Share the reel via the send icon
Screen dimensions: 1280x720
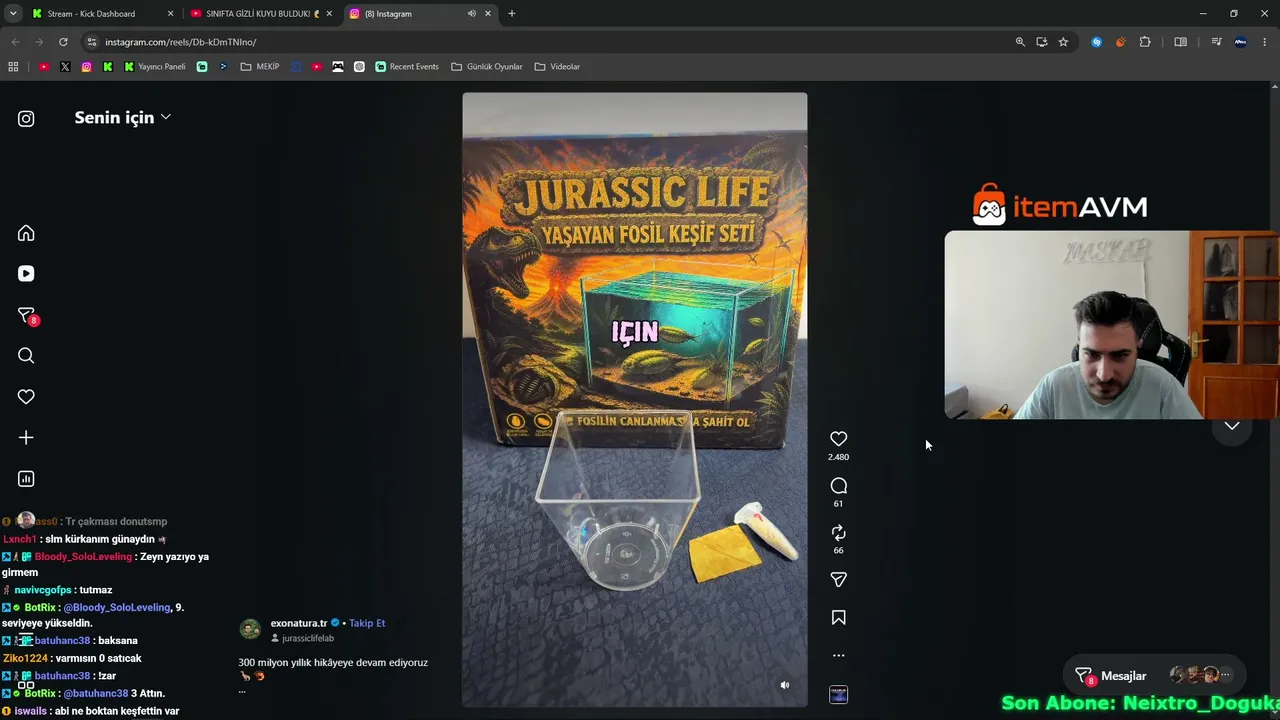pos(838,580)
